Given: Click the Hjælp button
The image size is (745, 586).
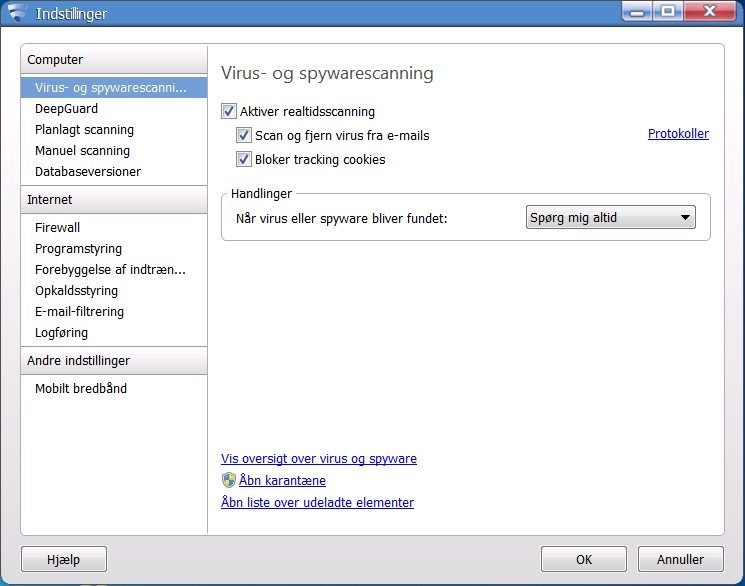Looking at the screenshot, I should (x=64, y=559).
